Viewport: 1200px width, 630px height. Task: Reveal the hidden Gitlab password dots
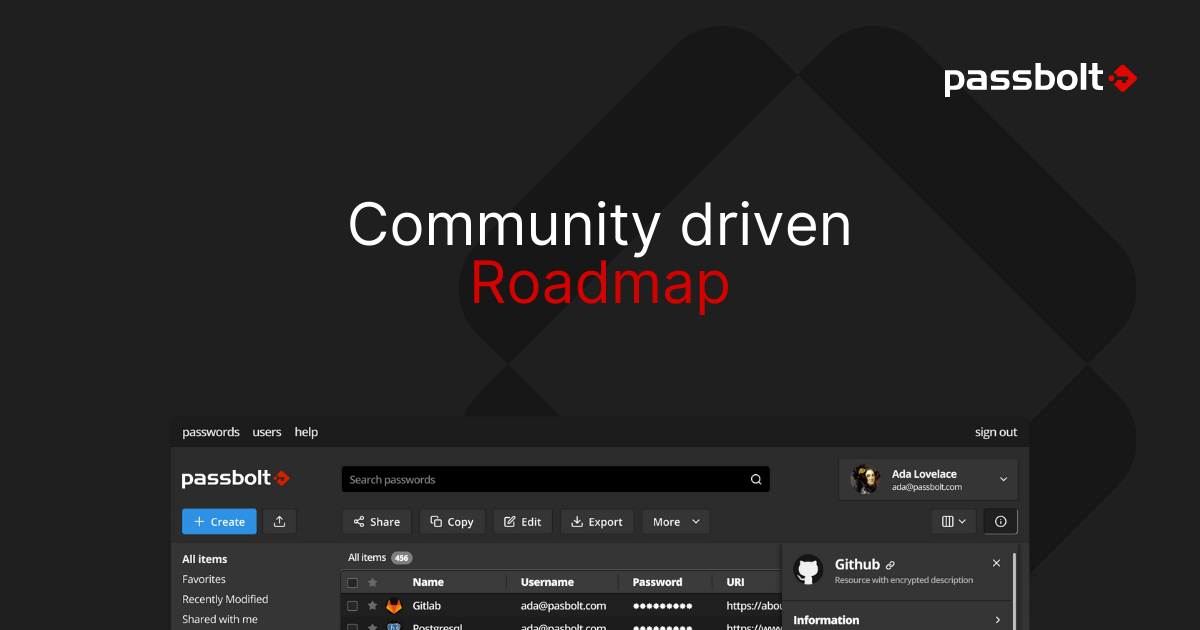662,606
